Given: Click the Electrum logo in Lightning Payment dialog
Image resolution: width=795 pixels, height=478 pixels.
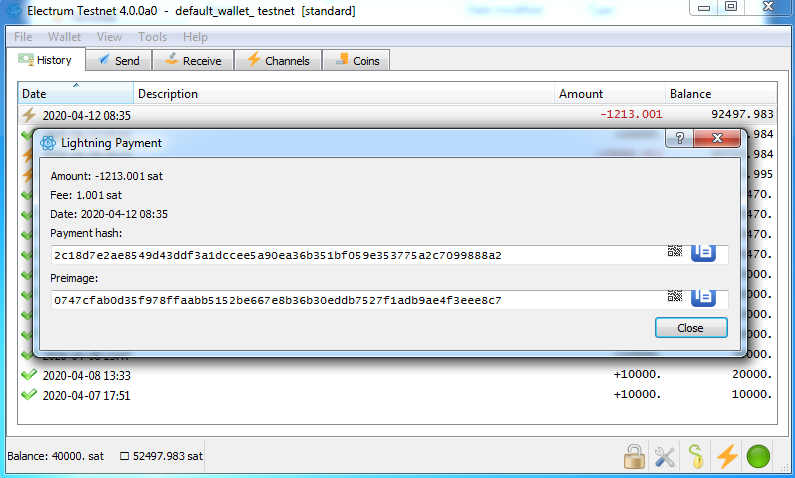Looking at the screenshot, I should coord(48,143).
